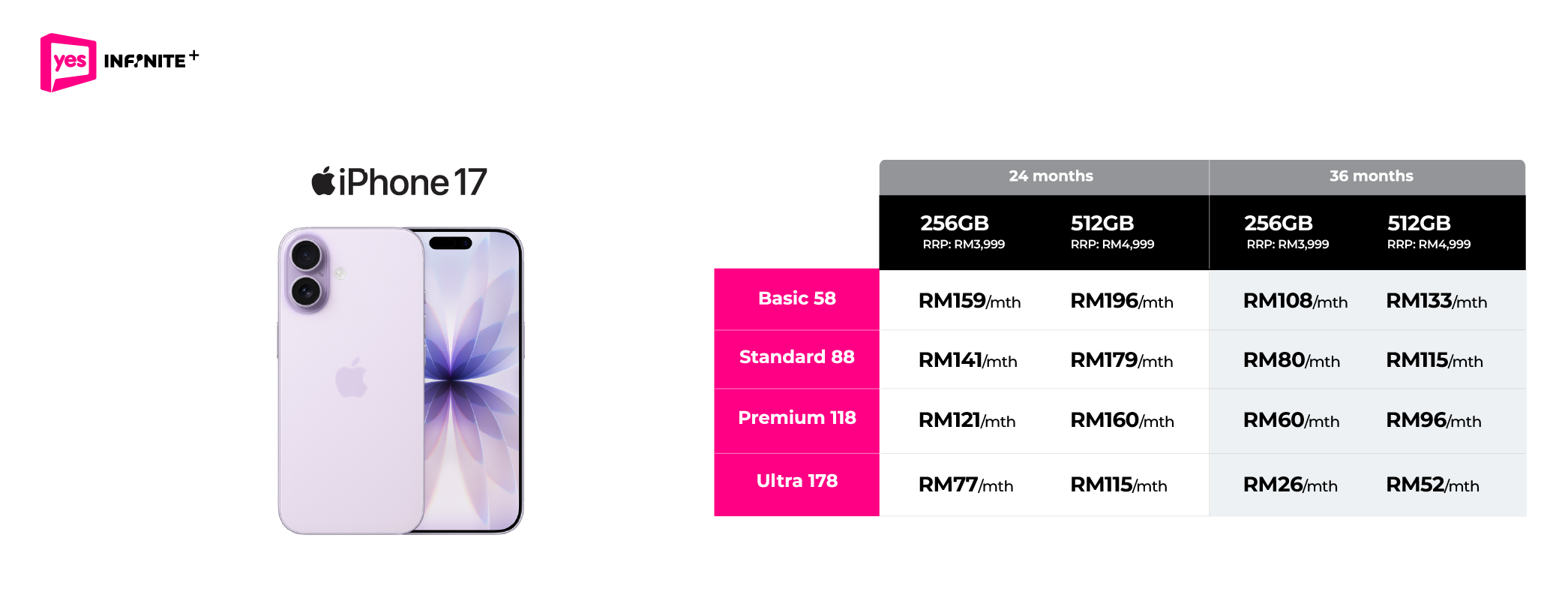Viewport: 1568px width, 589px height.
Task: Click 512GB column under 24 months
Action: click(x=1112, y=232)
